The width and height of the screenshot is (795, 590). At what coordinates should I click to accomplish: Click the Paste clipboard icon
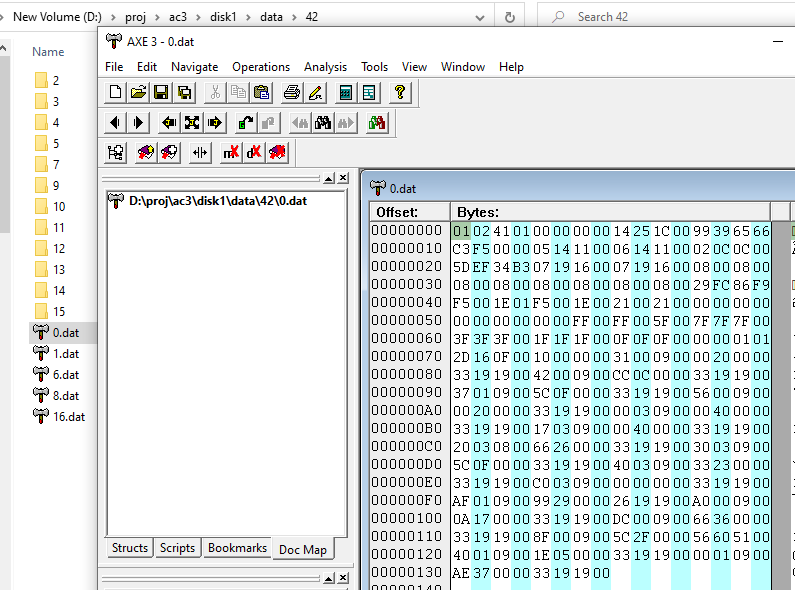[x=261, y=93]
